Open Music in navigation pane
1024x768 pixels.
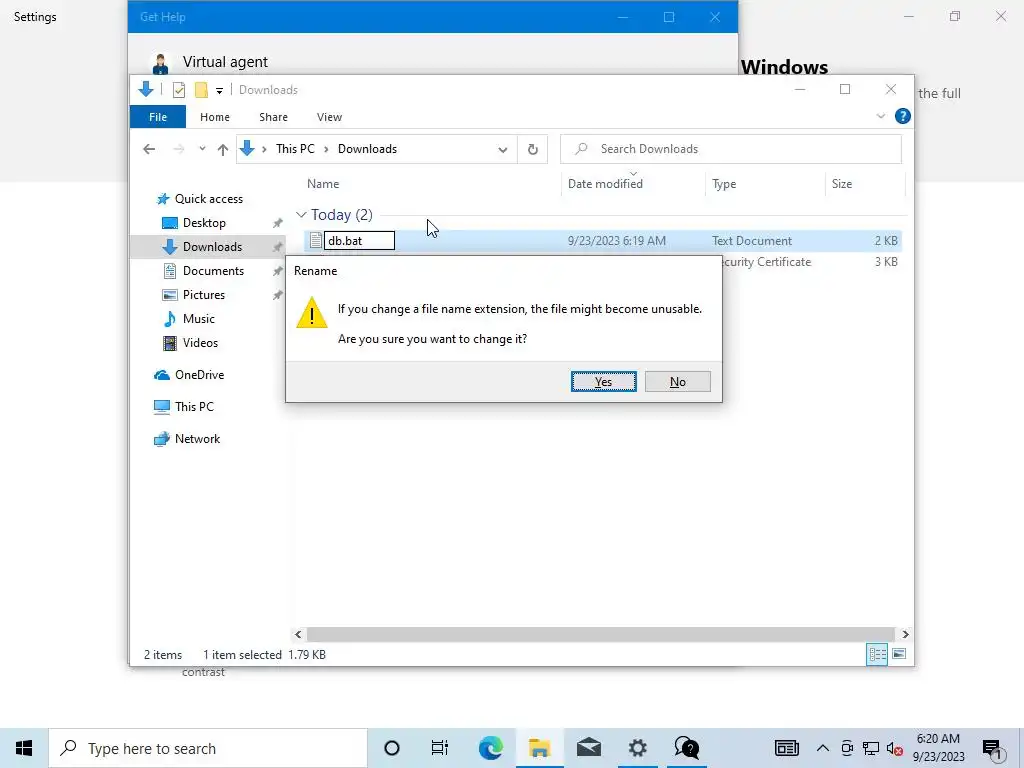pos(199,319)
